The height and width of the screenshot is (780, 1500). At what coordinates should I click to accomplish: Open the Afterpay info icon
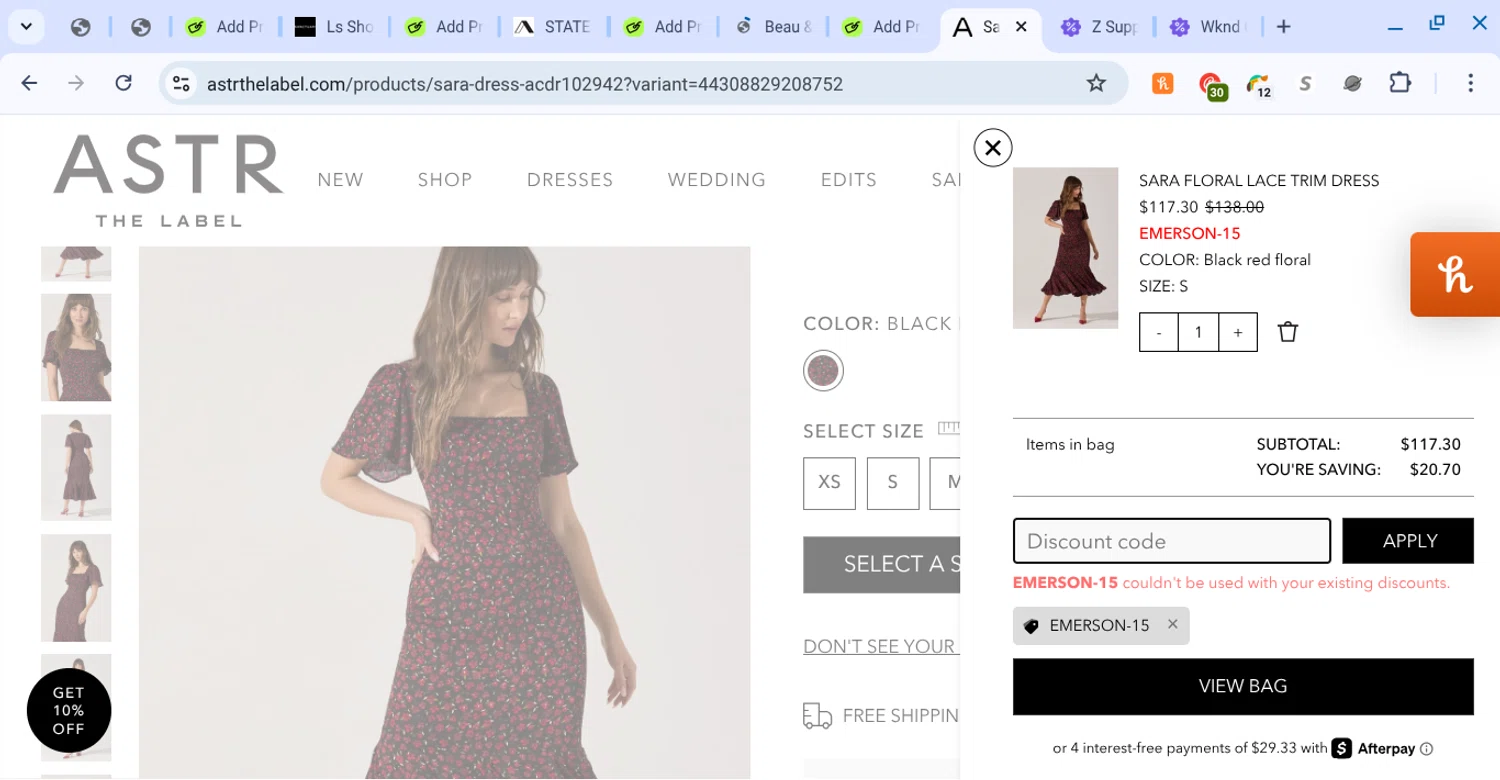coord(1427,749)
